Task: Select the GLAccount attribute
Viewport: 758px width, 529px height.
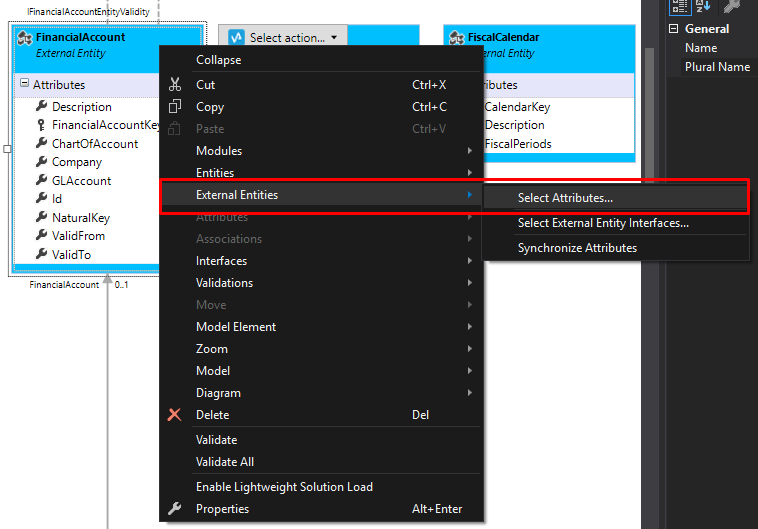Action: pos(81,181)
